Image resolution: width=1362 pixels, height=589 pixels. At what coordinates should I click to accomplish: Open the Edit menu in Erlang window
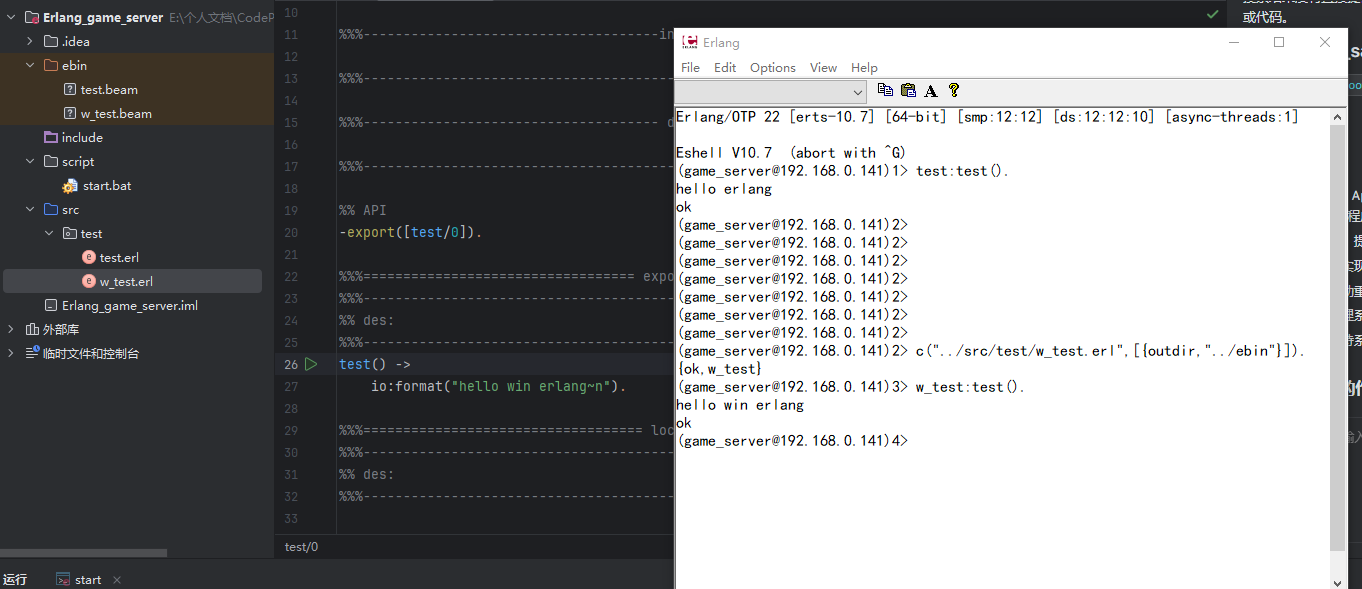coord(725,68)
